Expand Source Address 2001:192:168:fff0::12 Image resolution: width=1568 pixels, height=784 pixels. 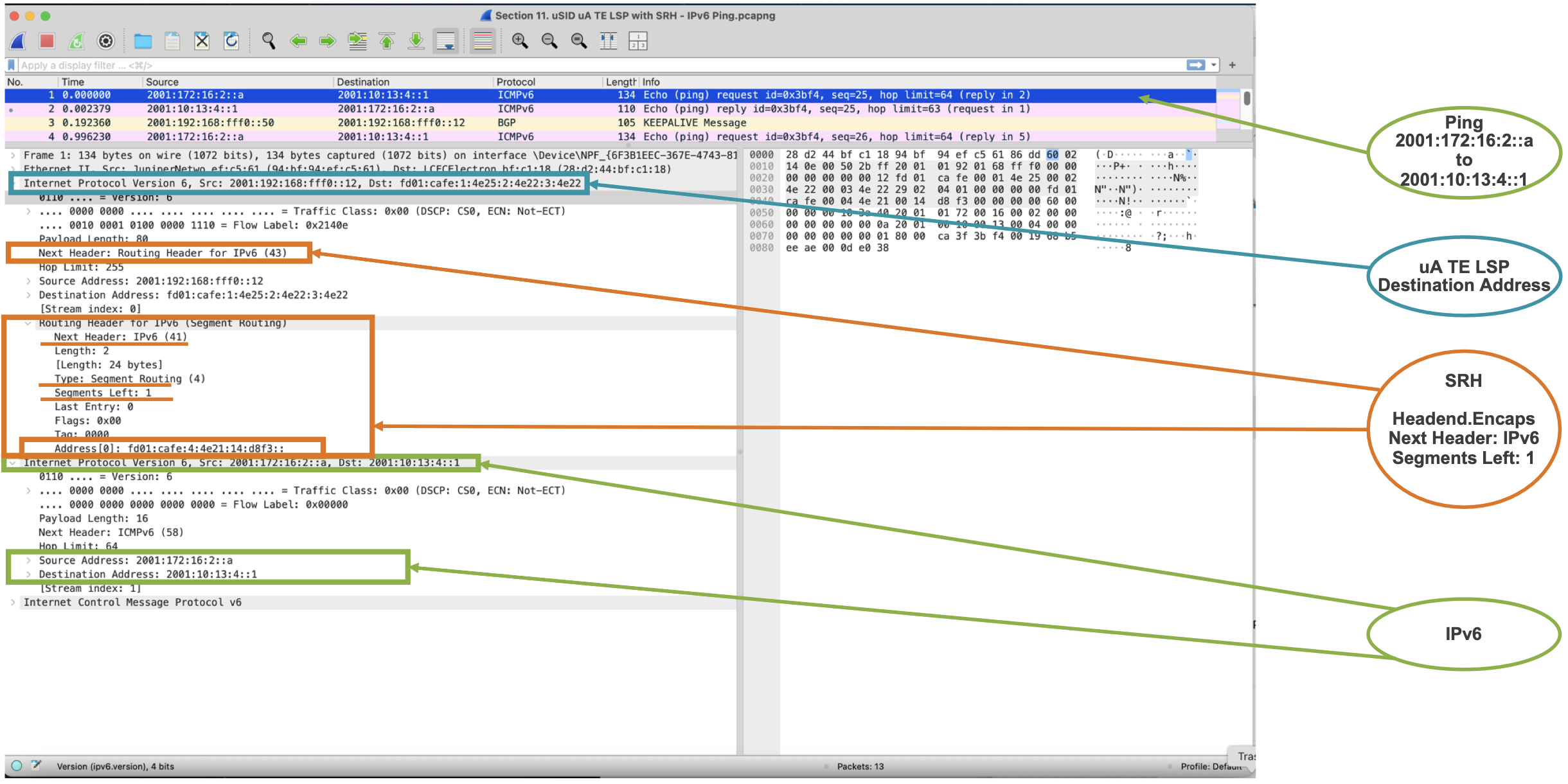point(28,281)
